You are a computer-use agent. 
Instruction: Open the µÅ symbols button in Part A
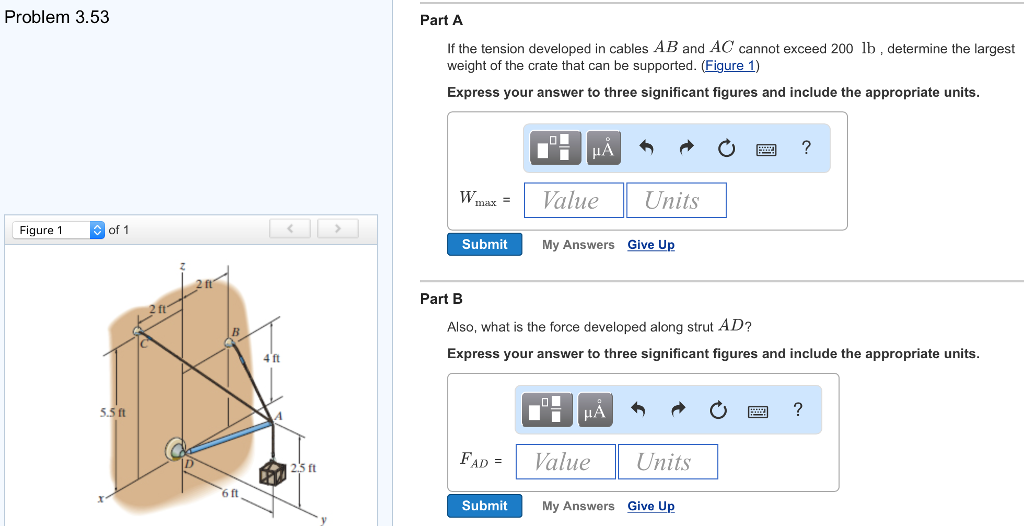pyautogui.click(x=603, y=148)
